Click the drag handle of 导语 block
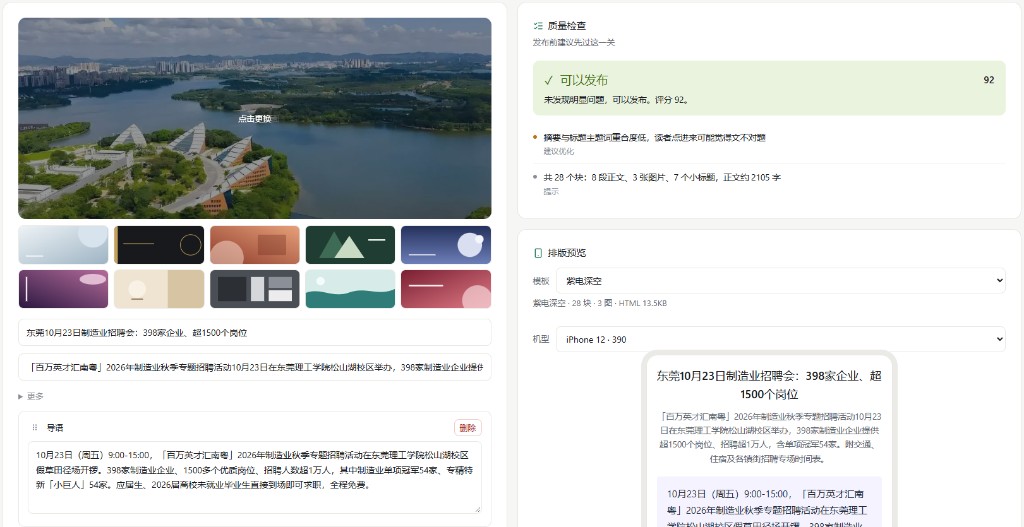The width and height of the screenshot is (1024, 527). (35, 428)
